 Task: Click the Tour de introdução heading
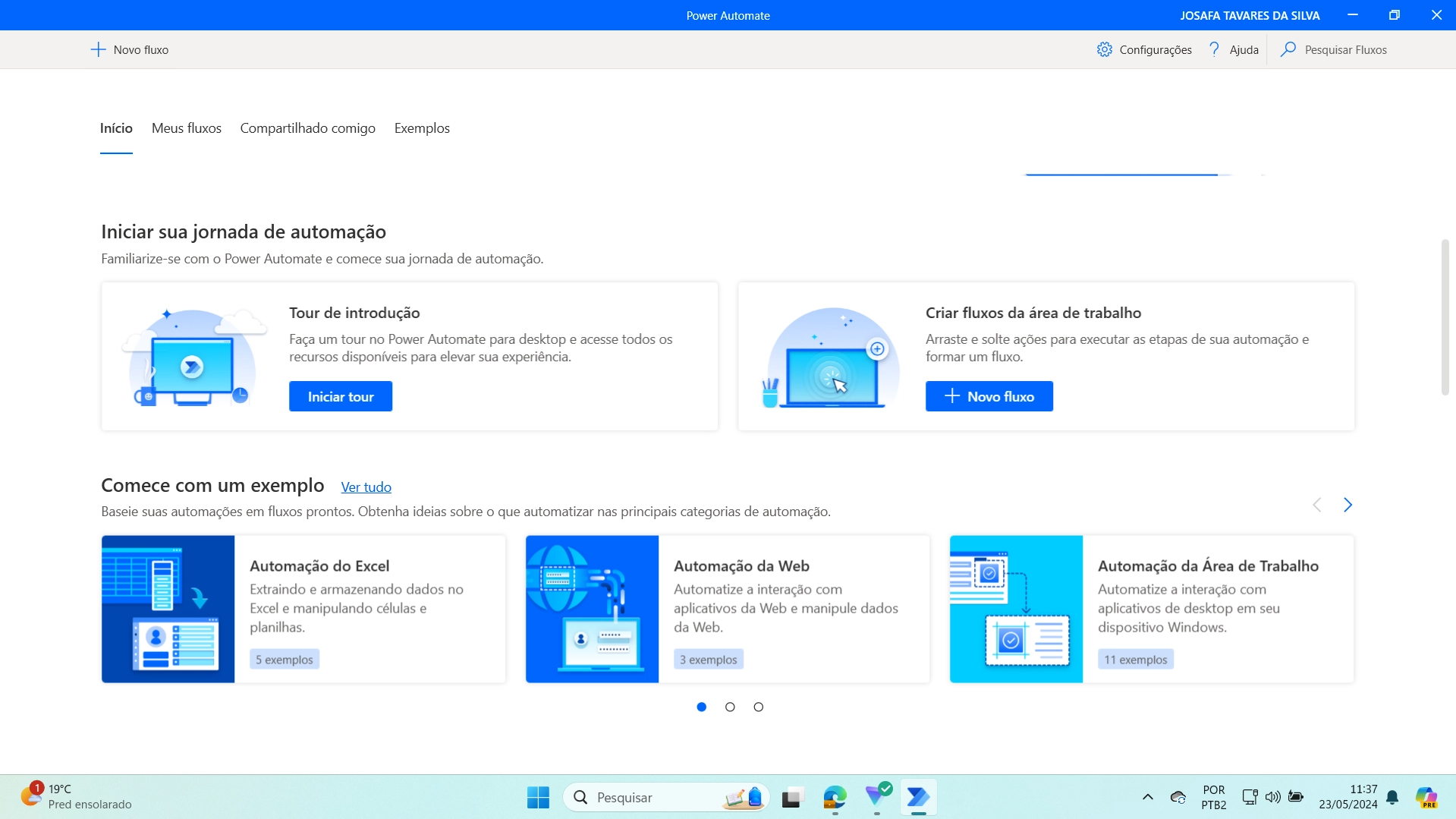354,313
